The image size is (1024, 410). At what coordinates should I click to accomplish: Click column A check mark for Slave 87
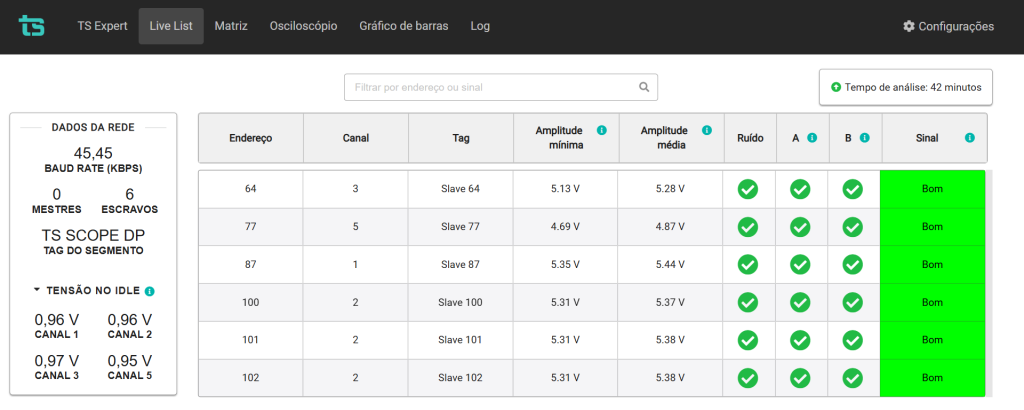(800, 264)
